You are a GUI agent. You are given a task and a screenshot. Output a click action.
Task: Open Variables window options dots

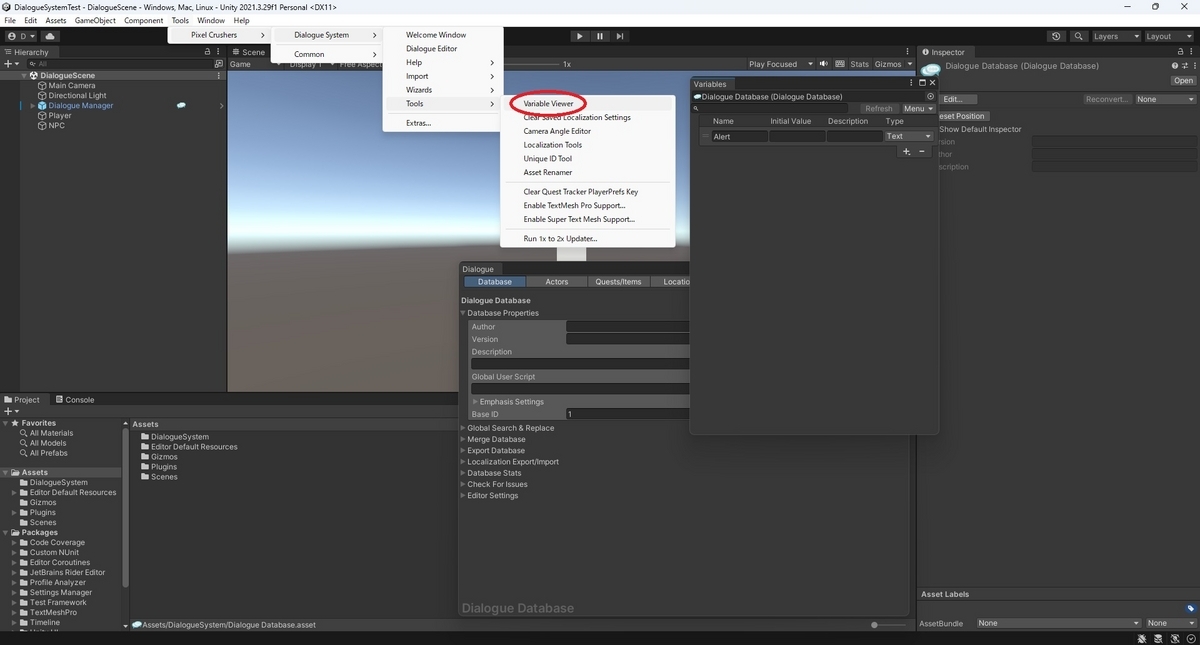pos(911,83)
